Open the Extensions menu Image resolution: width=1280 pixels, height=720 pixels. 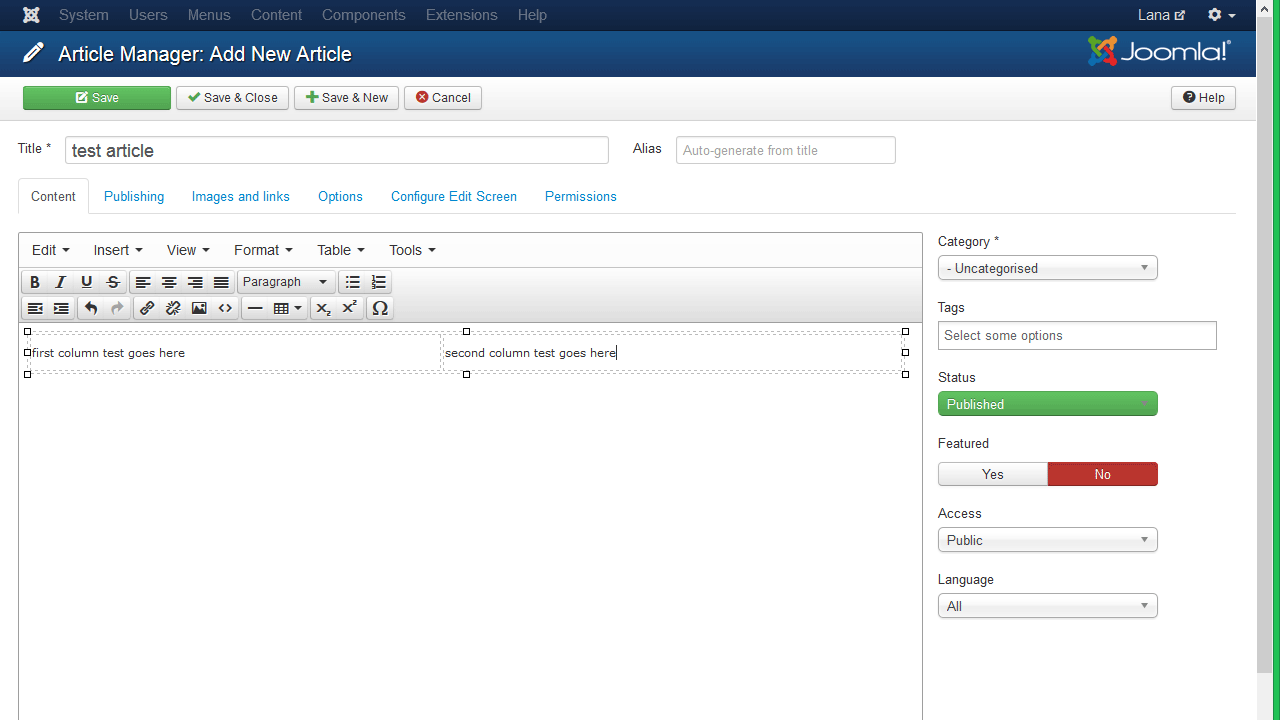coord(461,15)
